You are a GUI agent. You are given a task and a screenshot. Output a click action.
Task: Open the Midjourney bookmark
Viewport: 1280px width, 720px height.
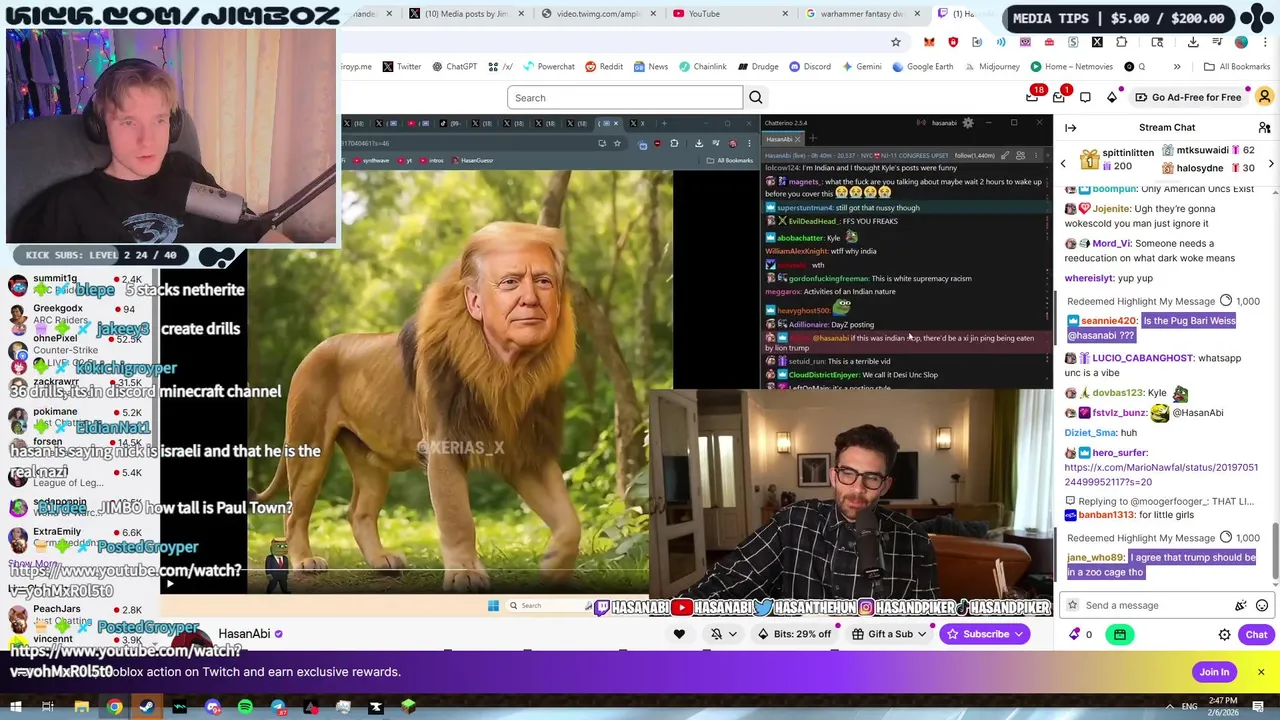(x=992, y=67)
